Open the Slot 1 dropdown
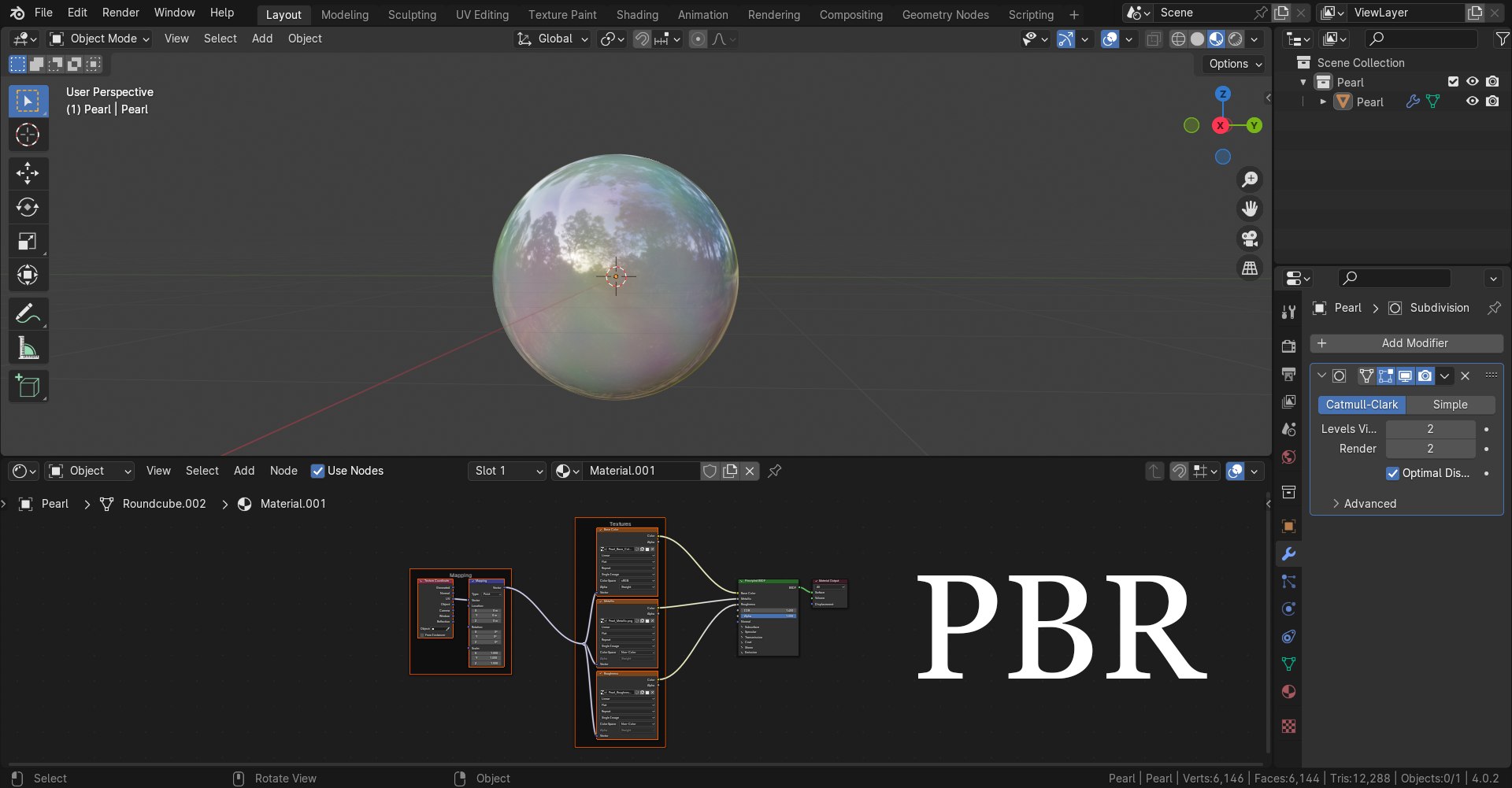This screenshot has height=788, width=1512. click(x=508, y=471)
